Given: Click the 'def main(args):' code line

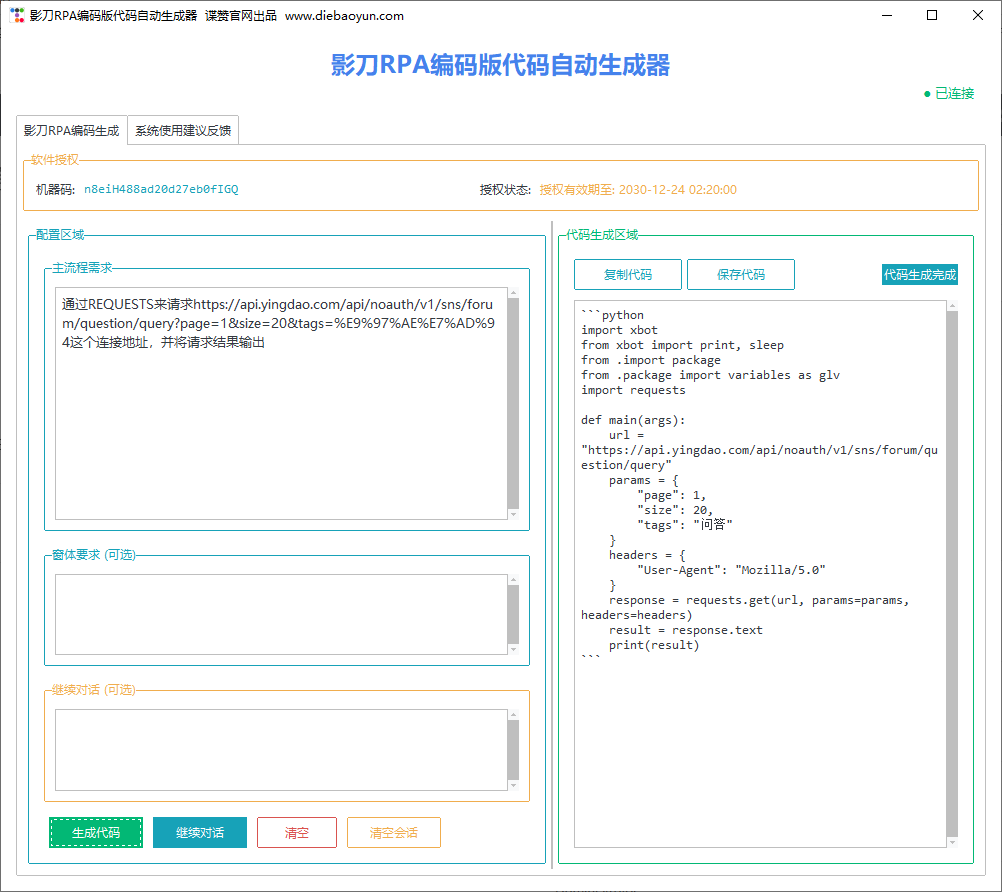Looking at the screenshot, I should tap(633, 420).
